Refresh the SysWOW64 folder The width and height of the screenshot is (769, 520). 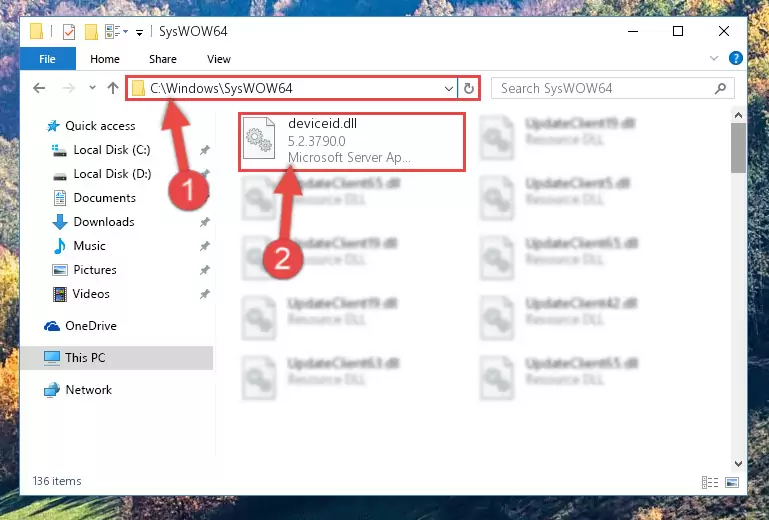[469, 89]
